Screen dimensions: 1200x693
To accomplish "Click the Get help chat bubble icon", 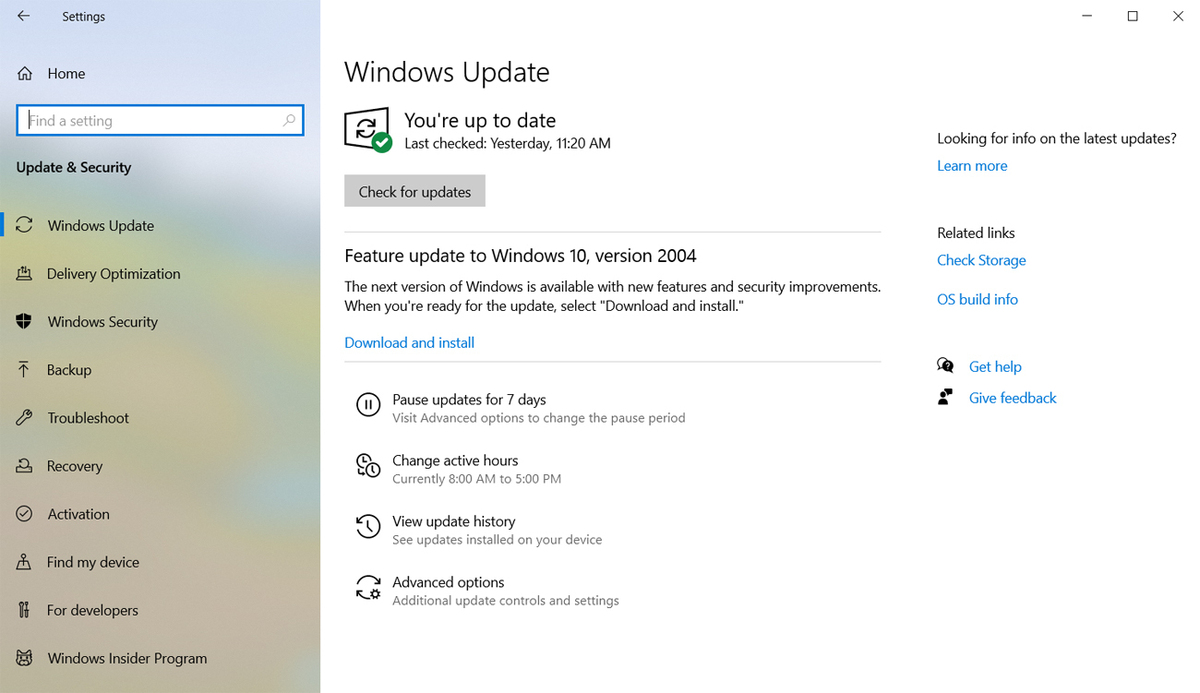I will click(x=945, y=366).
